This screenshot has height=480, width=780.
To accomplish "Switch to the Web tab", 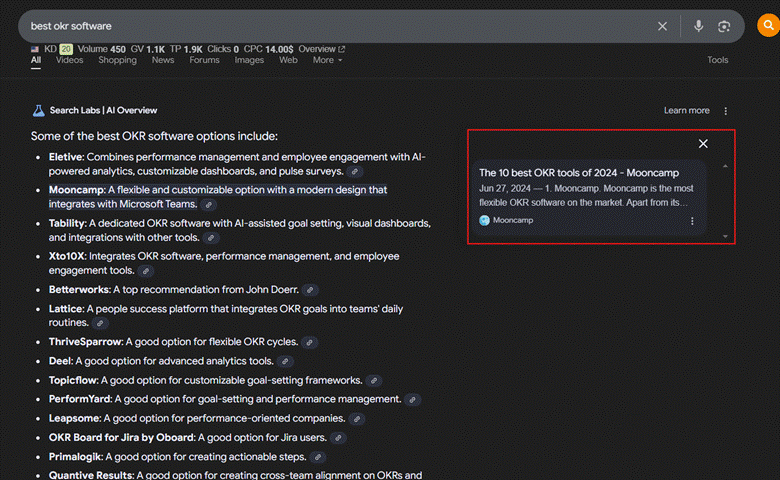I will point(288,60).
